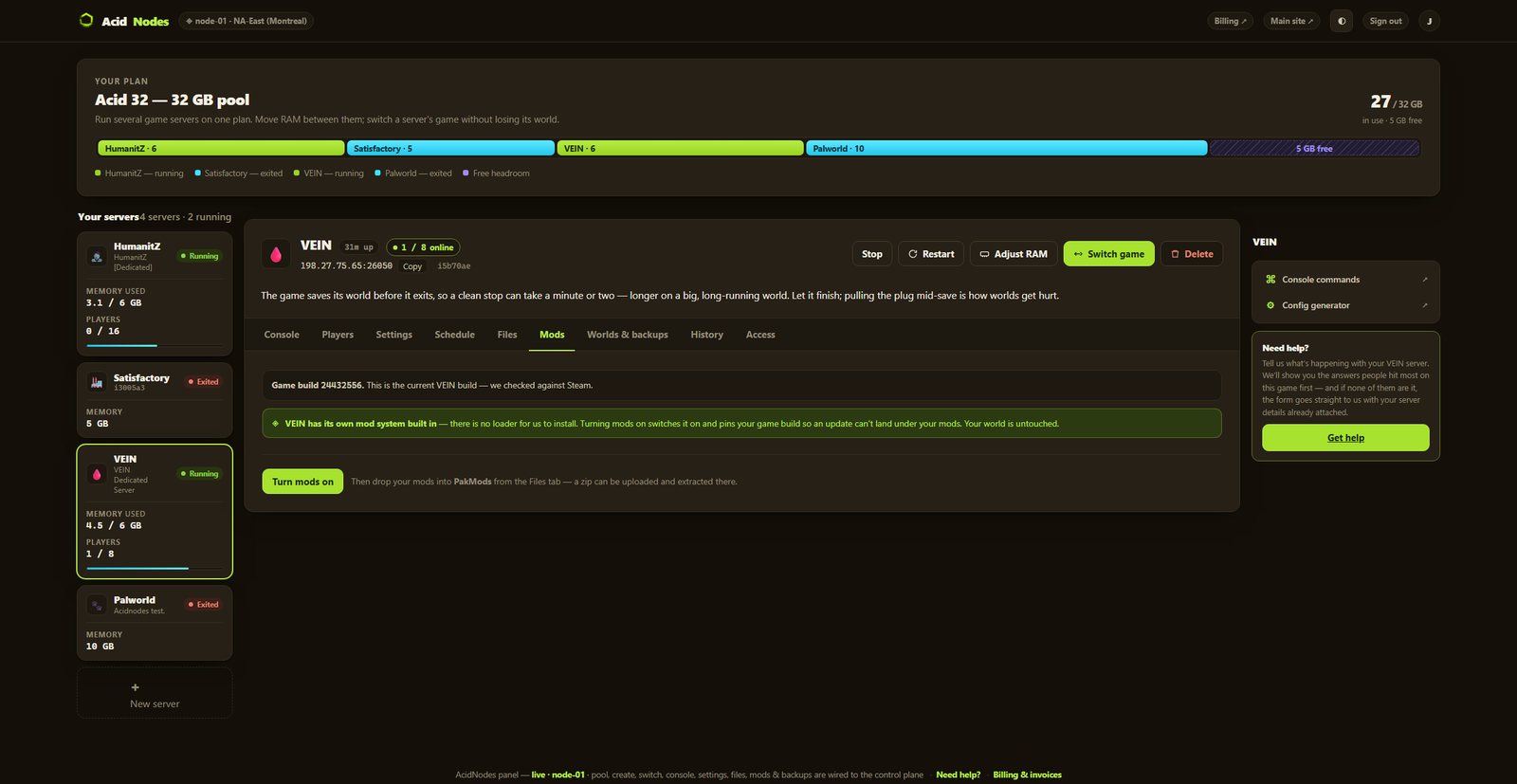This screenshot has width=1517, height=784.
Task: Open the Access tab
Action: click(760, 335)
